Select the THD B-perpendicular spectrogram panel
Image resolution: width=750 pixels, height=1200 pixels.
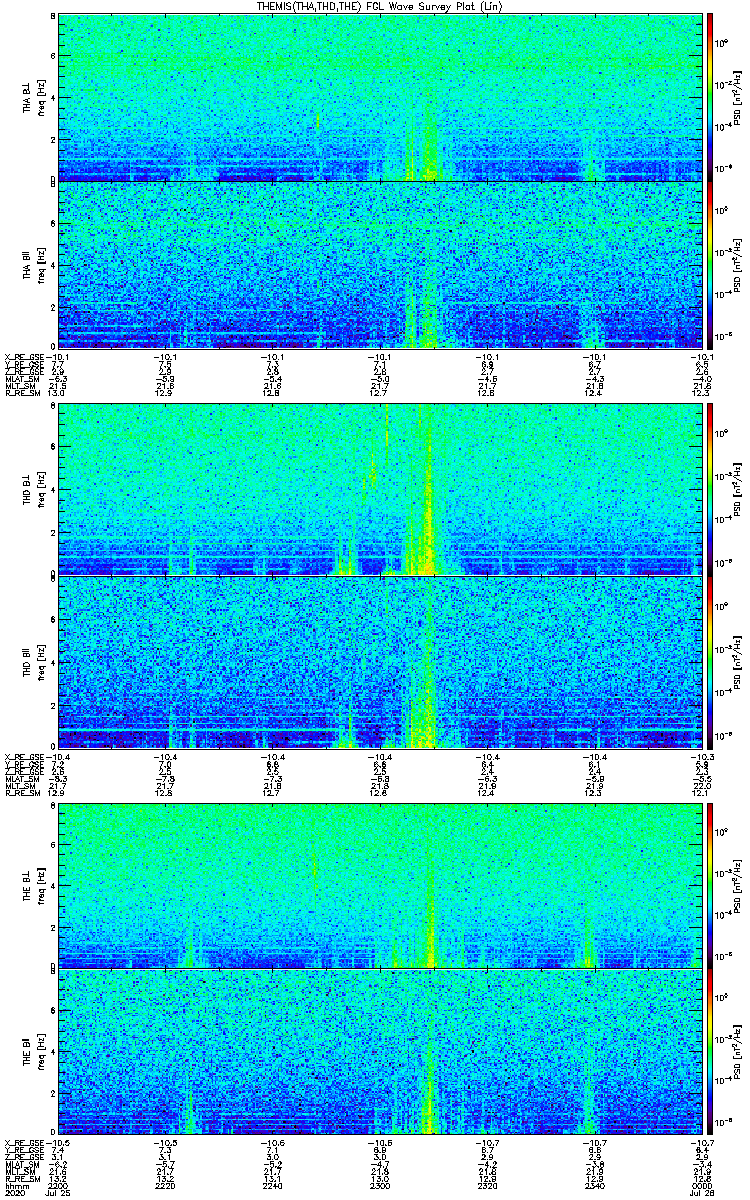[379, 490]
